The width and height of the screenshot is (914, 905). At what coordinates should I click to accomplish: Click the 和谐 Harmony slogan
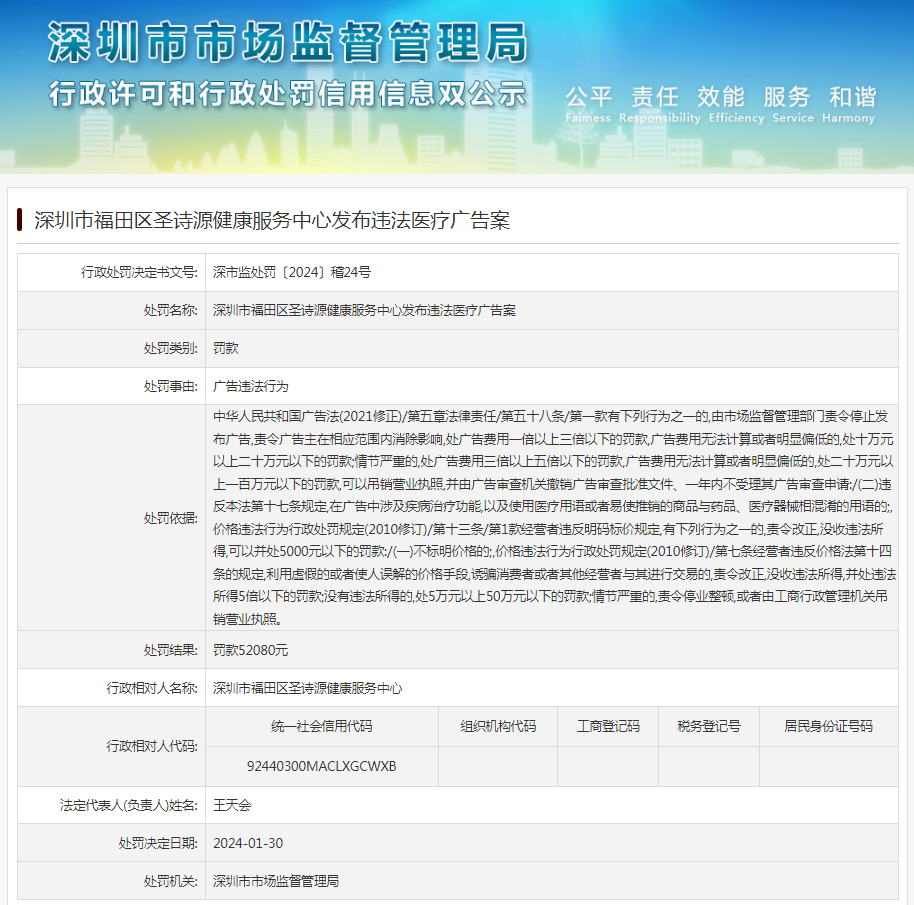point(849,104)
